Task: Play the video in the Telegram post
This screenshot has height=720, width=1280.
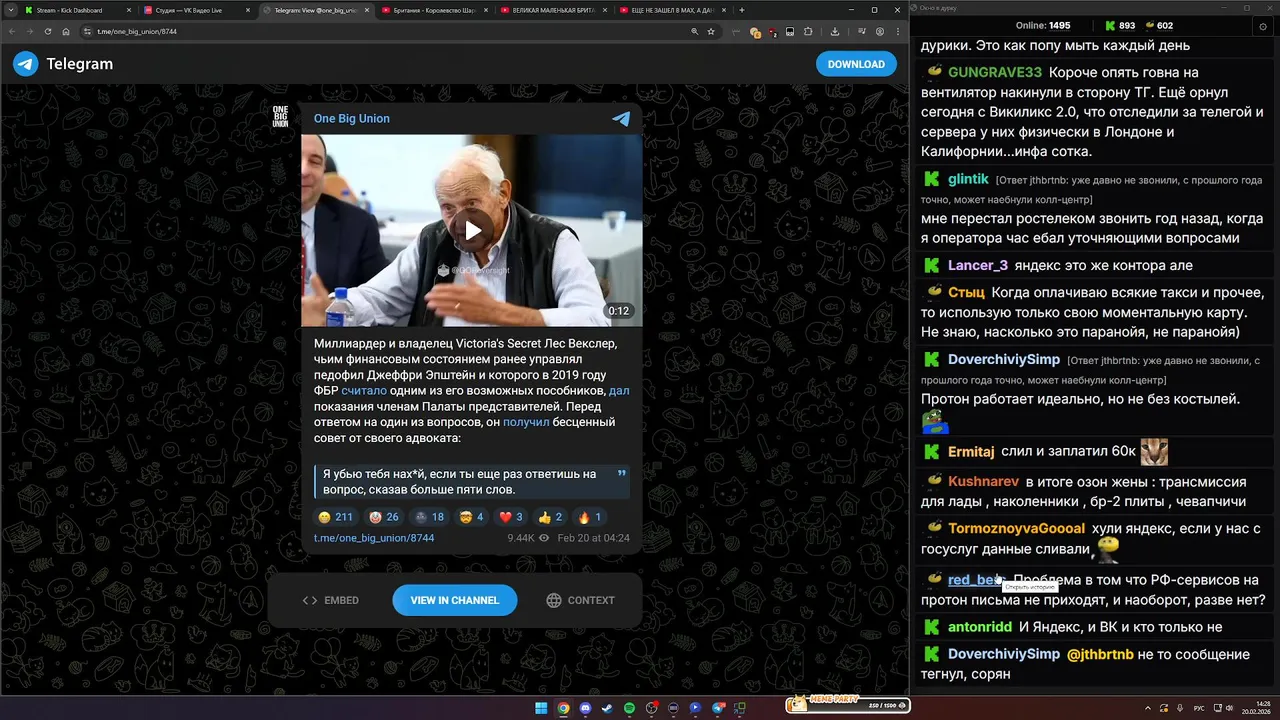Action: 472,231
